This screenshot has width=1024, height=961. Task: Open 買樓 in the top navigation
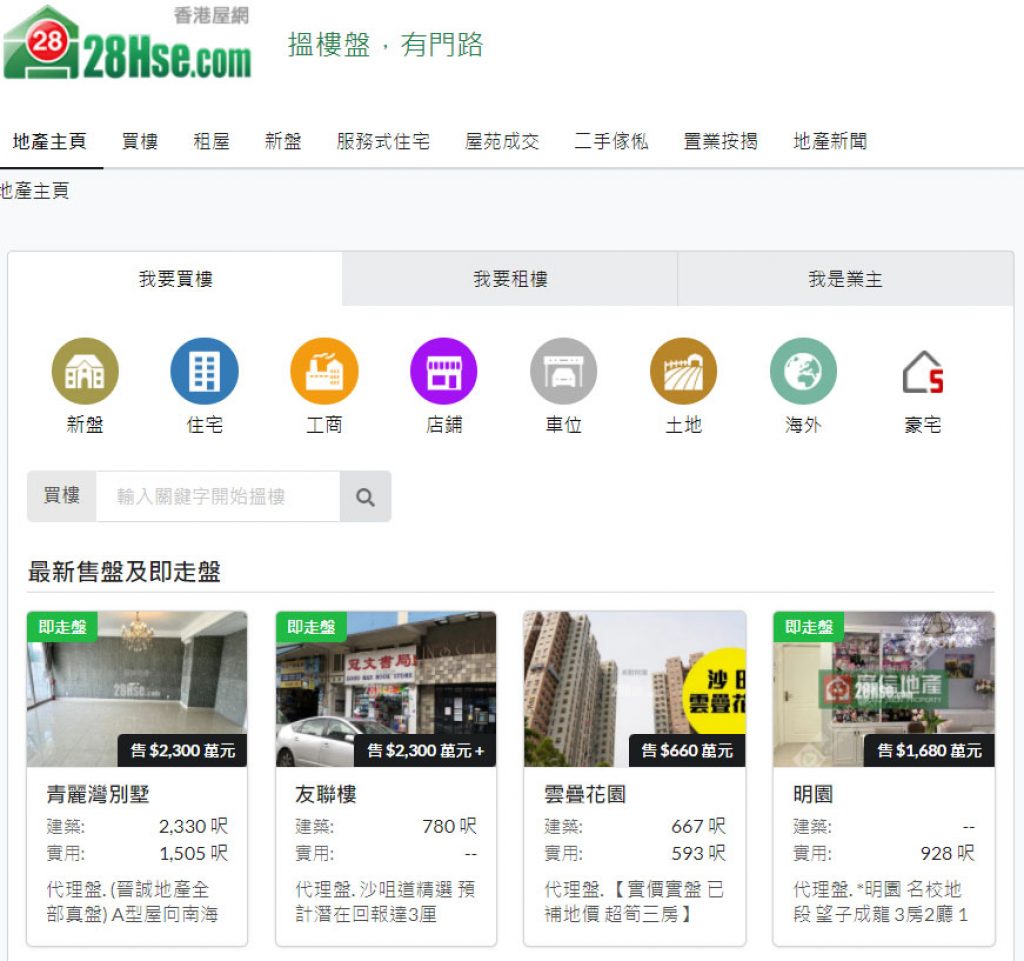click(x=140, y=141)
